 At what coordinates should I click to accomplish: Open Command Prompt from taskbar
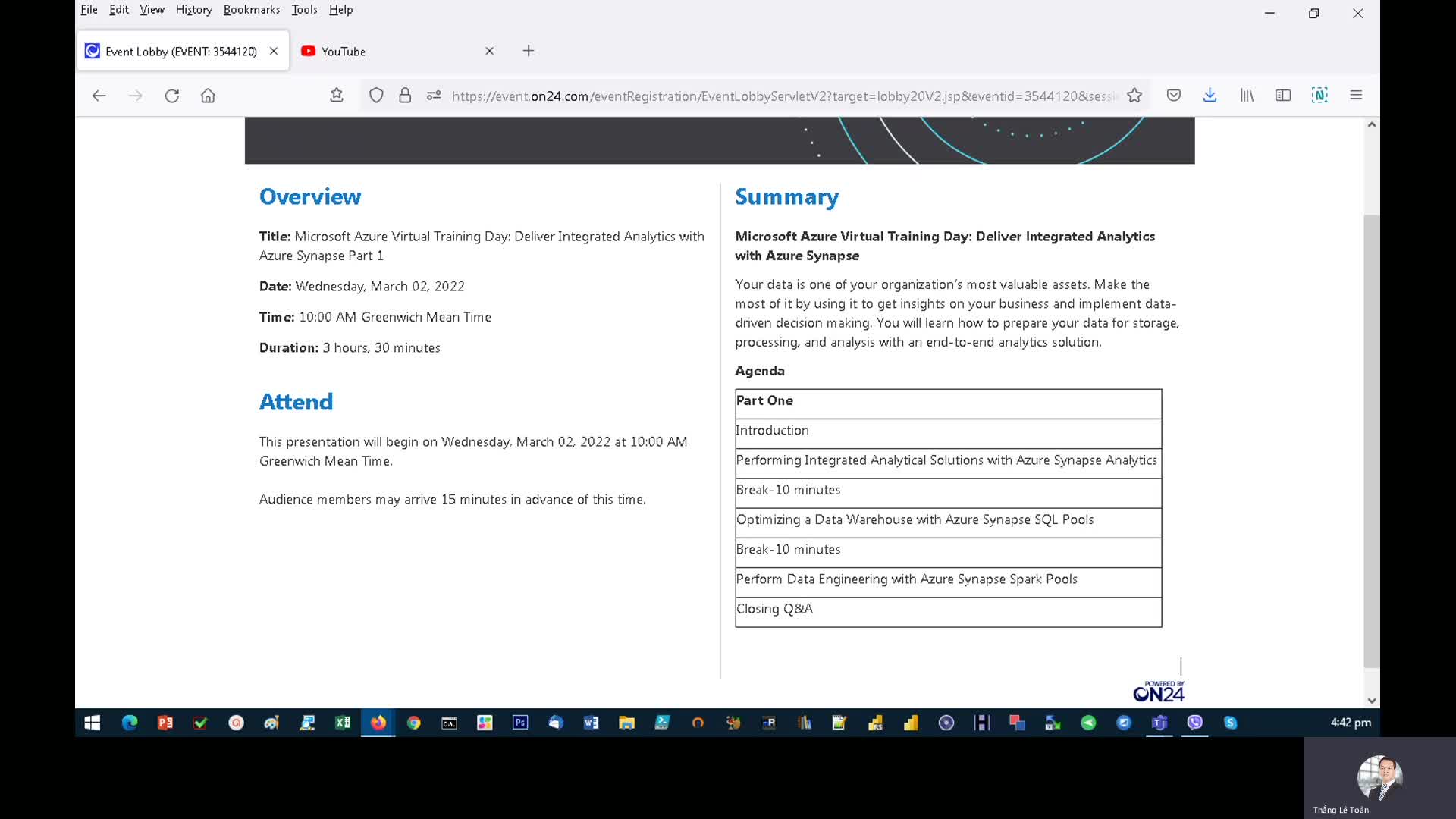(x=449, y=723)
